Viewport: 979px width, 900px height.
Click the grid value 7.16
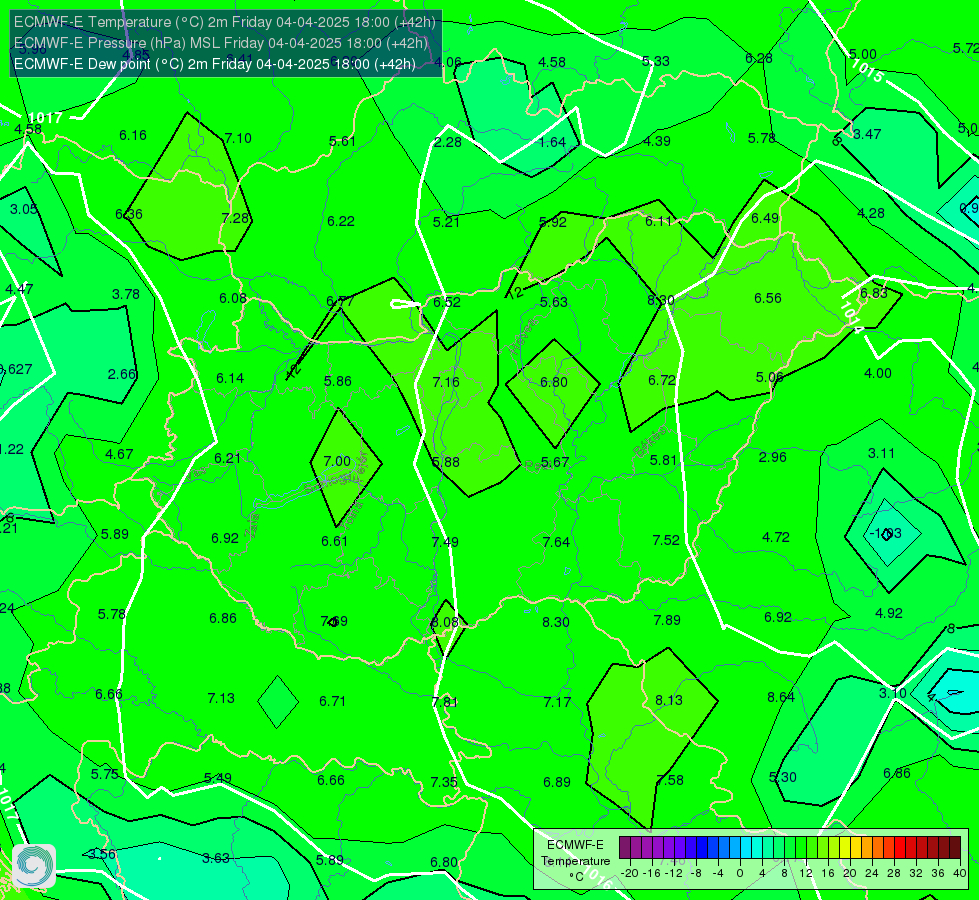click(x=446, y=382)
